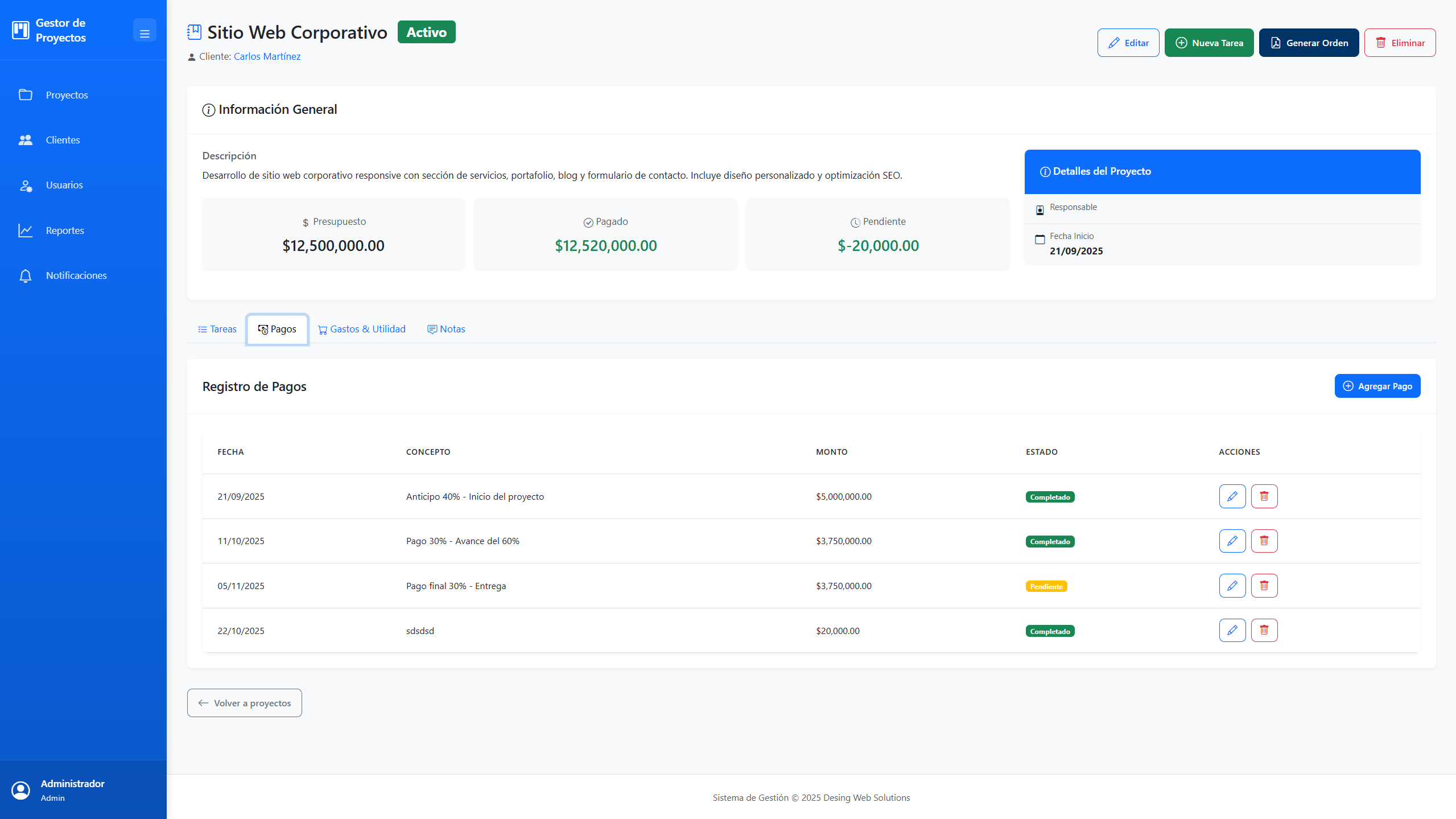This screenshot has height=819, width=1456.
Task: Open client link Carlos Martínez
Action: 267,56
